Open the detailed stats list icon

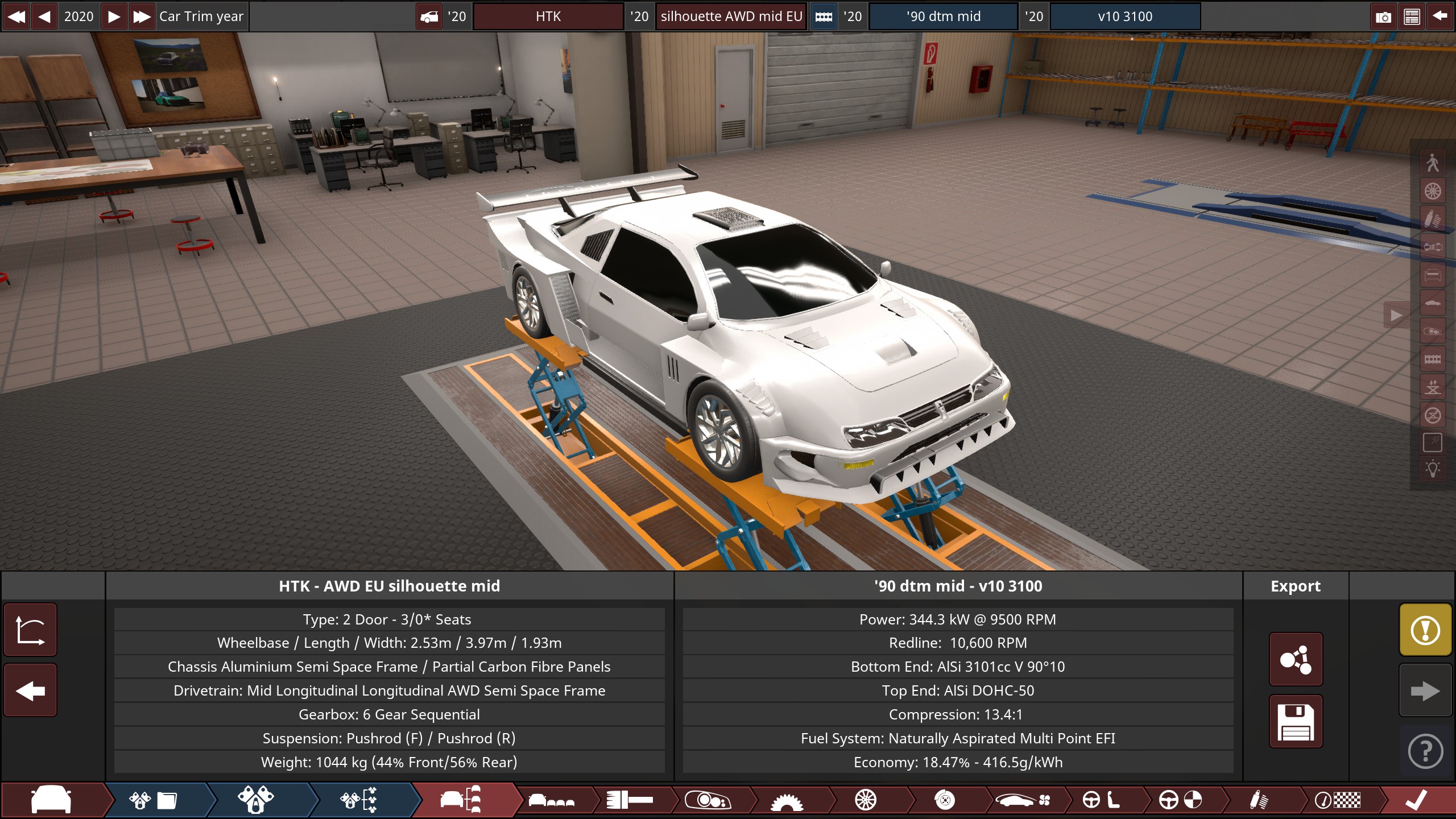point(1412,16)
